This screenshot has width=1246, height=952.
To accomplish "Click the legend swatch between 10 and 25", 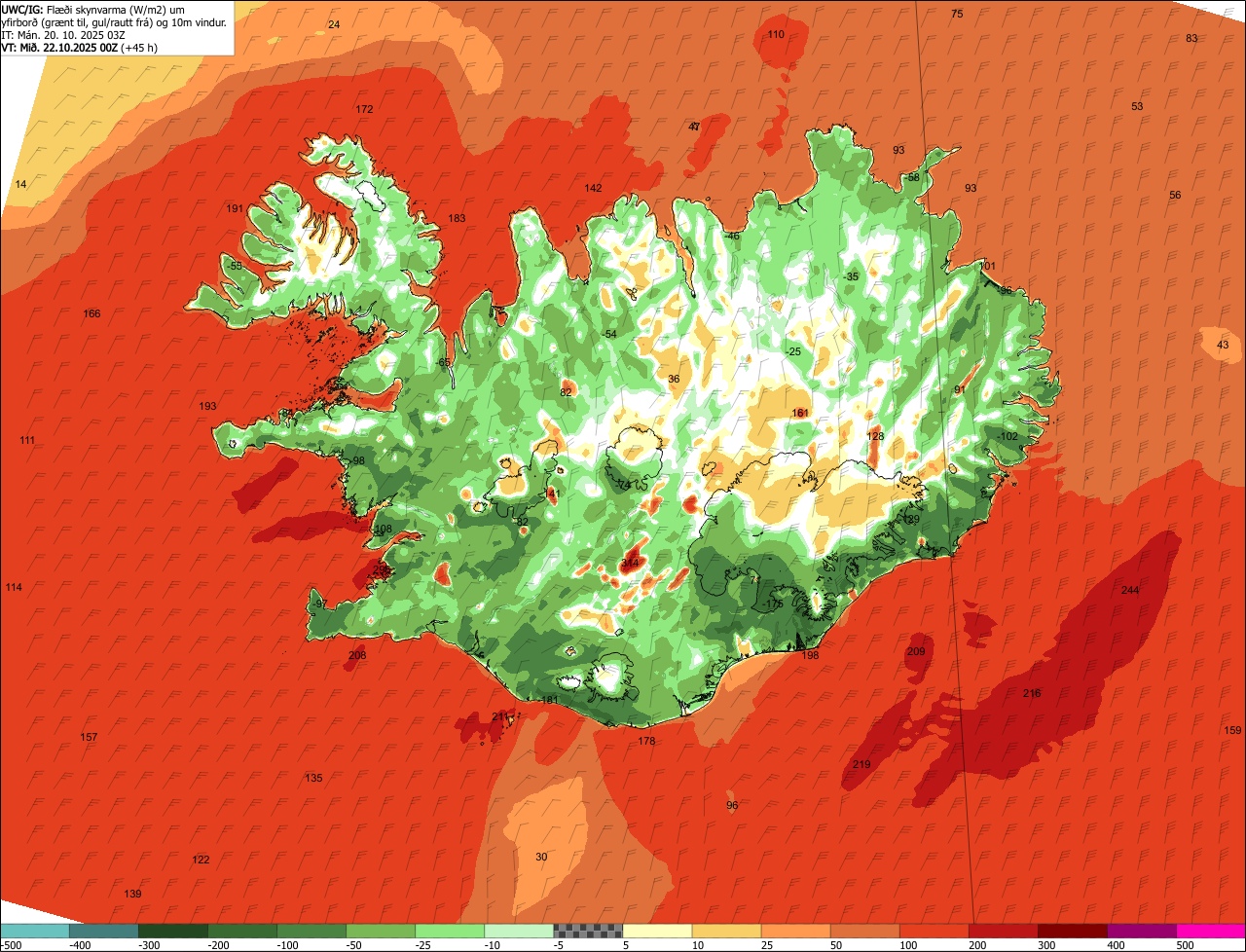I will click(x=725, y=931).
